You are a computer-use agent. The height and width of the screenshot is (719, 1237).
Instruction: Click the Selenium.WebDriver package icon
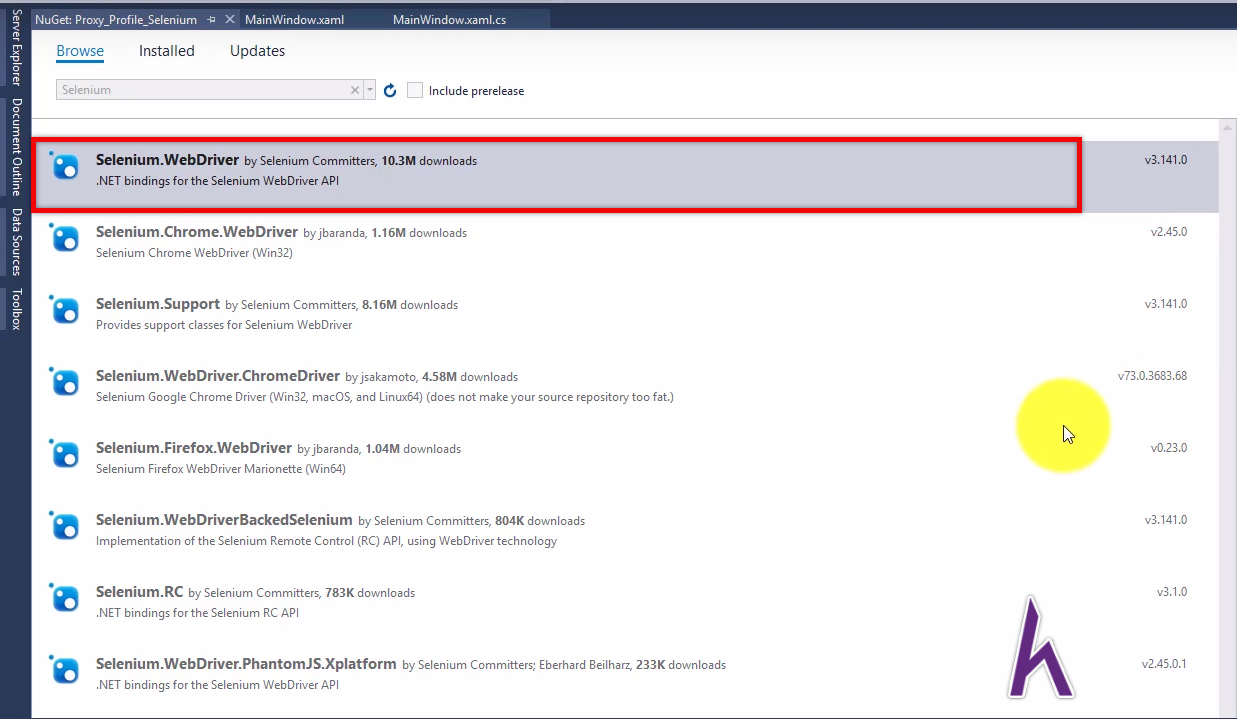pos(65,166)
